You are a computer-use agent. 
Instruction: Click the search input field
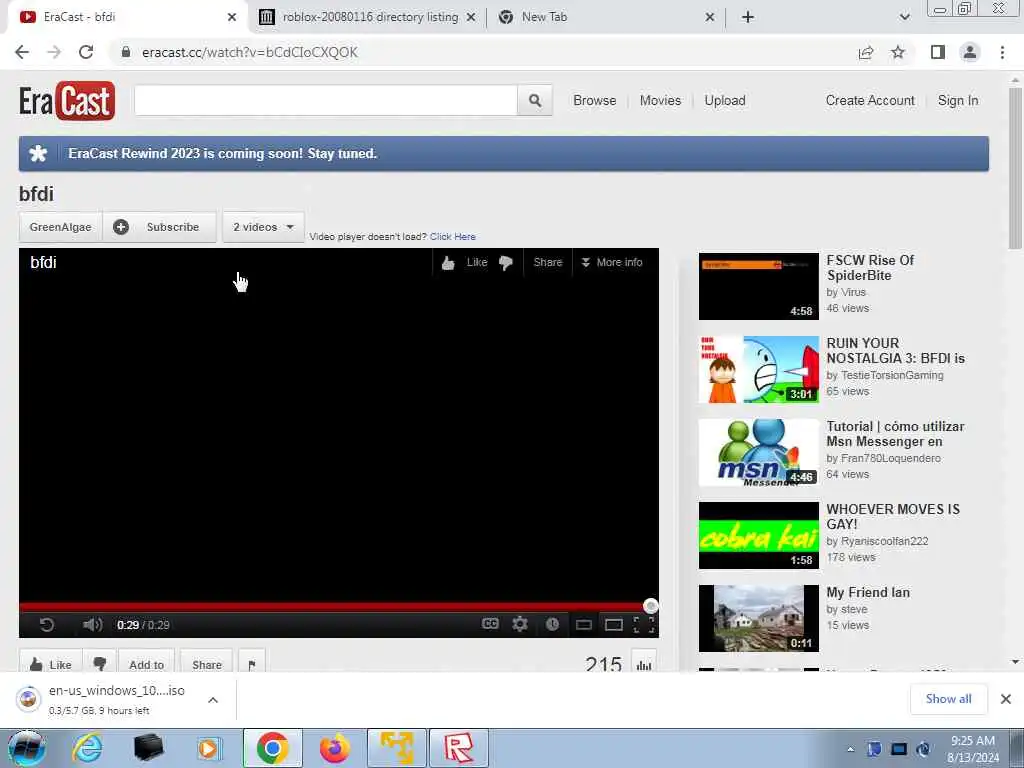click(x=326, y=101)
